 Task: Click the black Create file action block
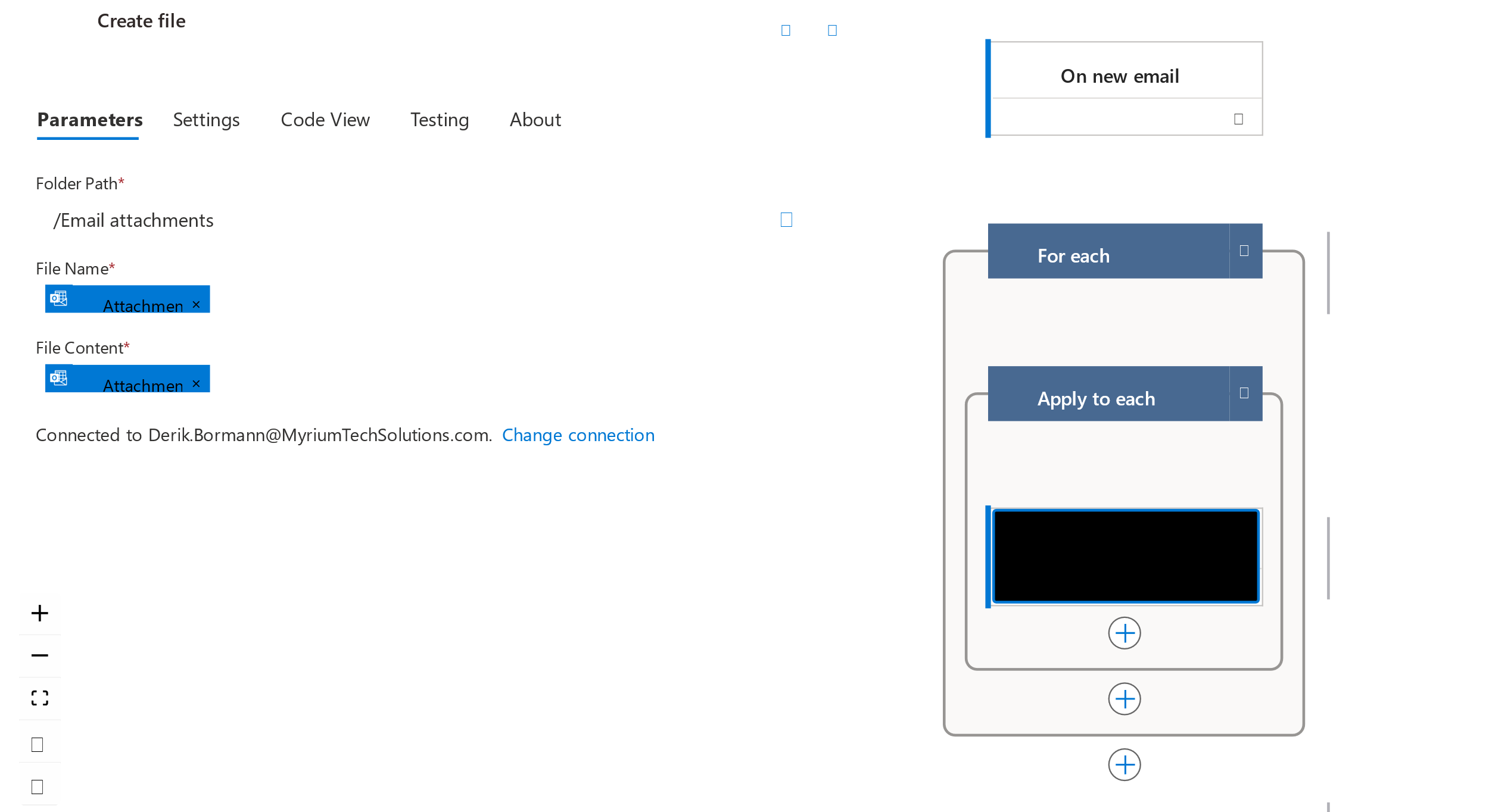[1123, 554]
